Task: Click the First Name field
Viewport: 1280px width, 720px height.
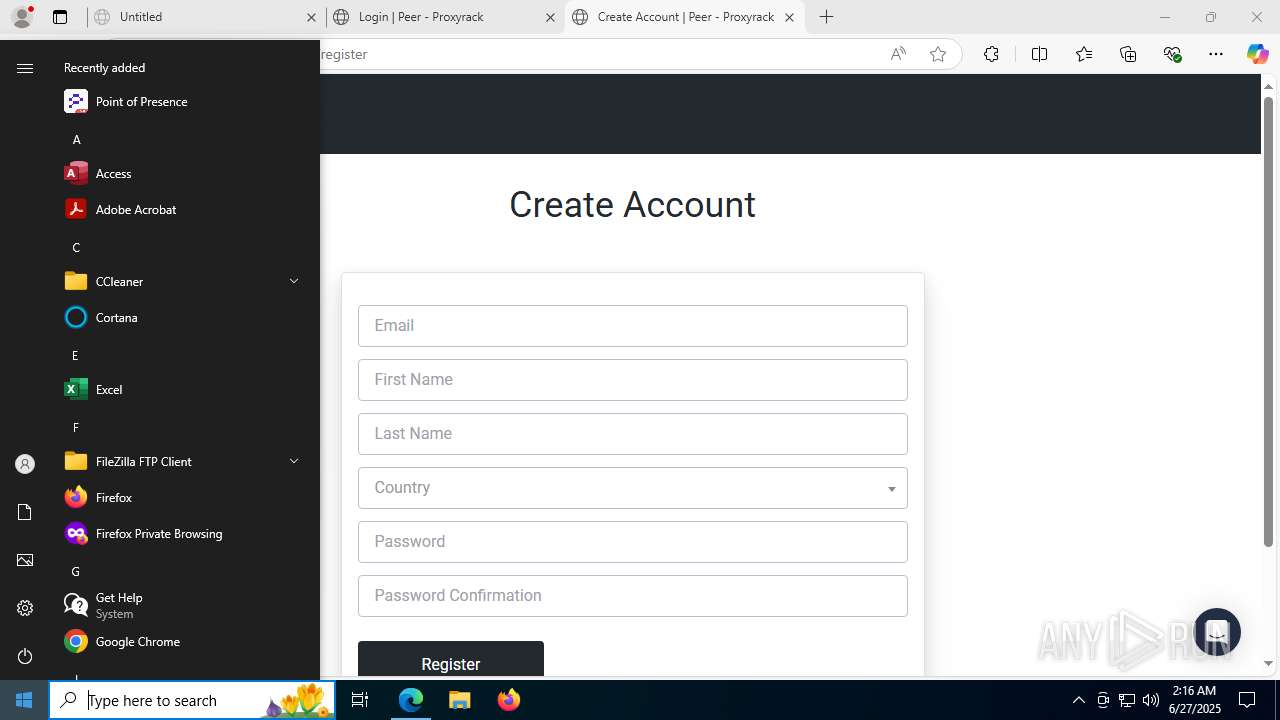Action: 633,380
